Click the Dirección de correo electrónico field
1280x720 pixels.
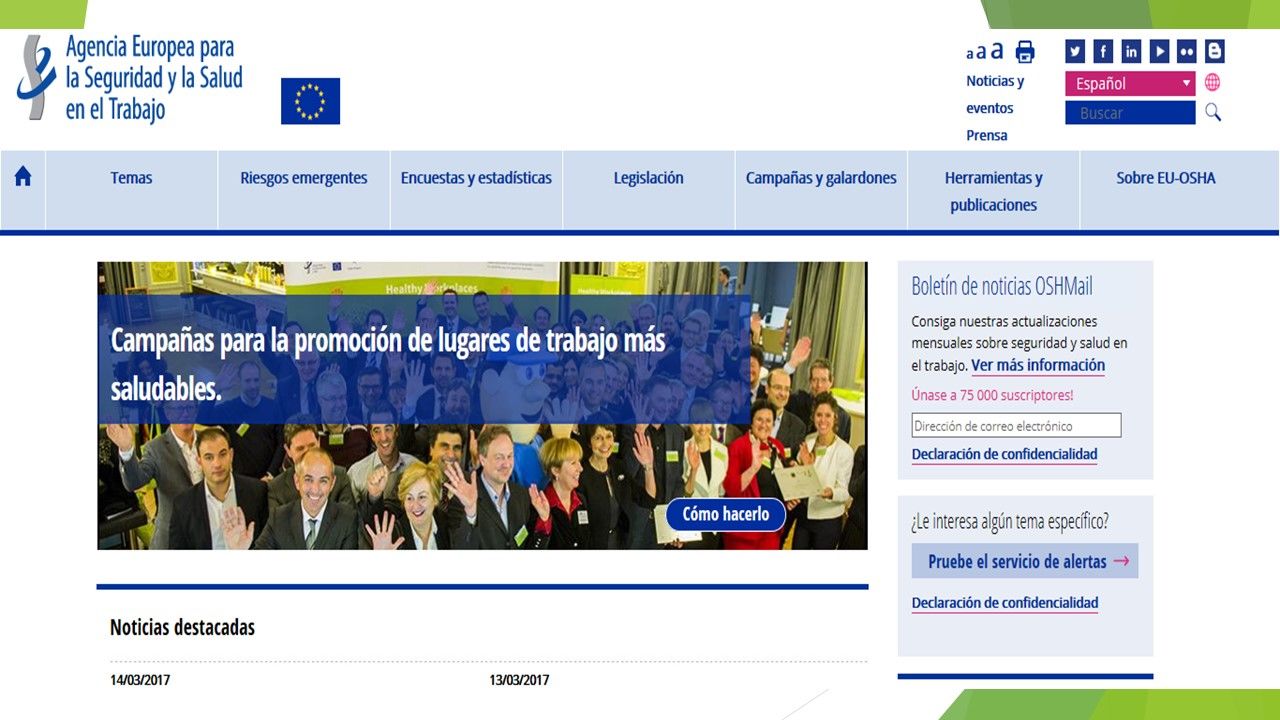1016,425
